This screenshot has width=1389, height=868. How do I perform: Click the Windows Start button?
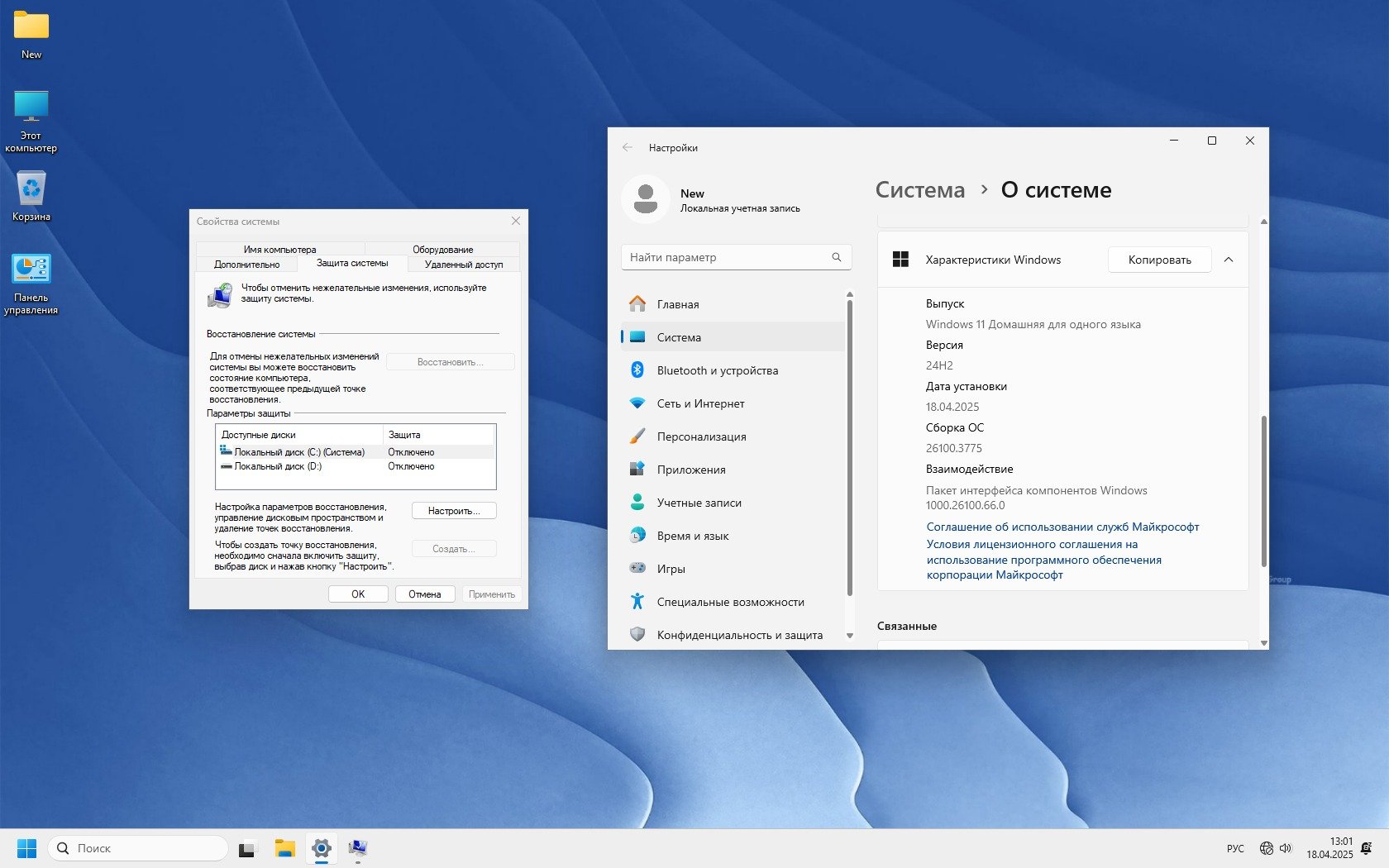click(26, 848)
